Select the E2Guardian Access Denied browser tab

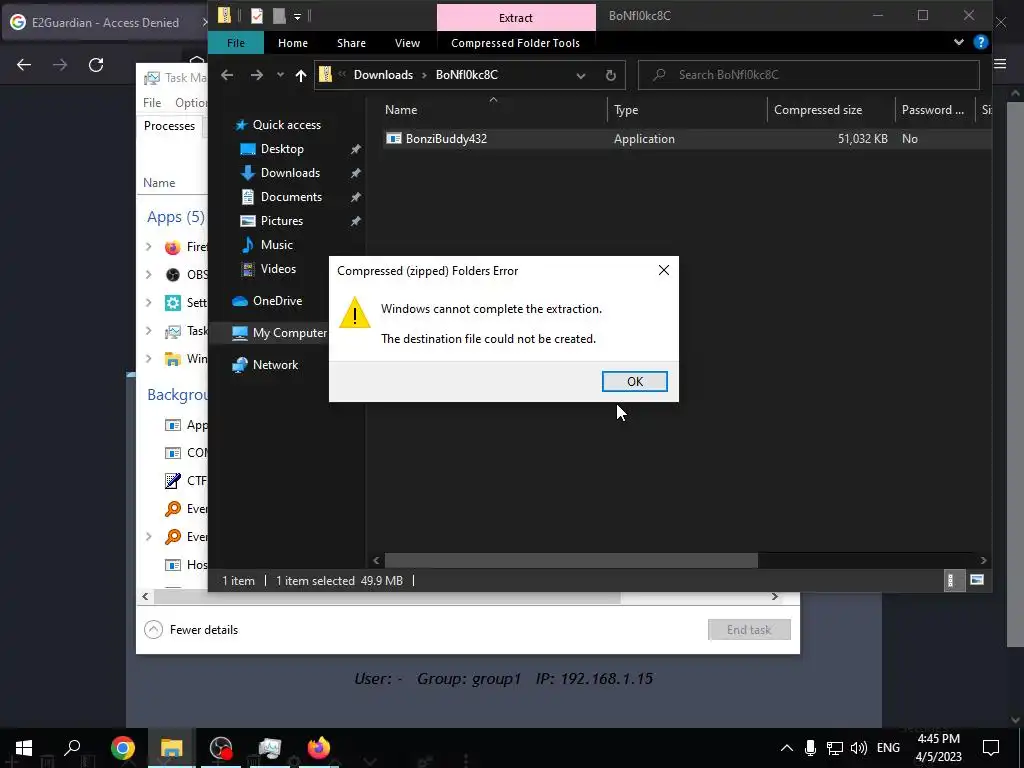pos(104,23)
